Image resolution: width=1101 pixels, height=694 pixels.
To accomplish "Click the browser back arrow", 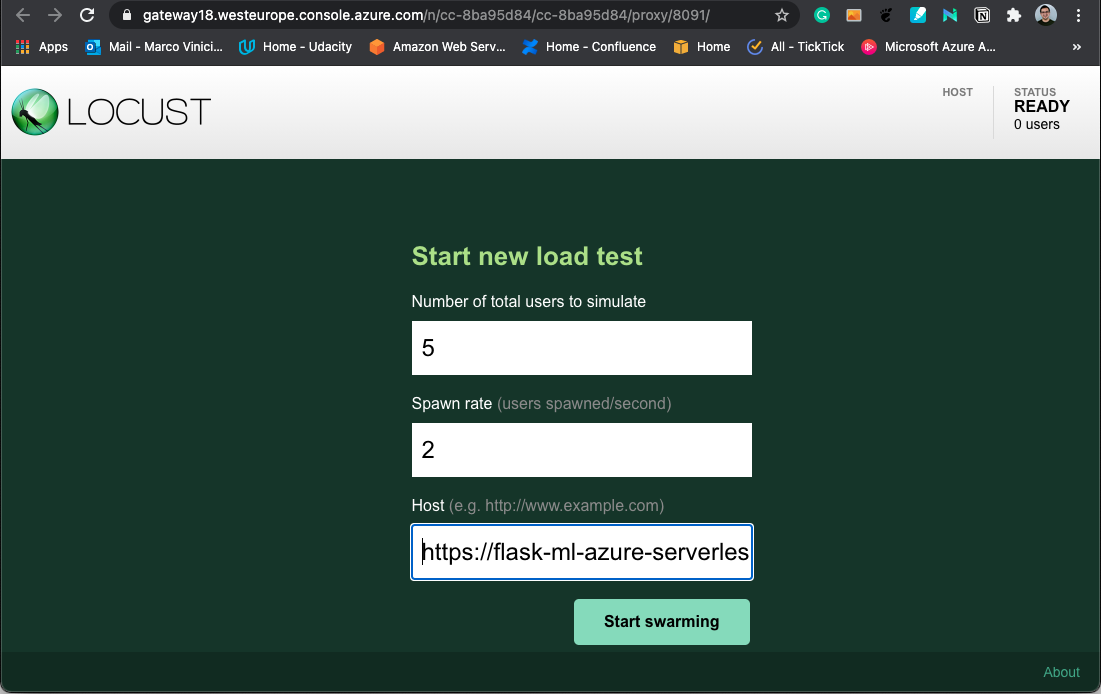I will [22, 15].
